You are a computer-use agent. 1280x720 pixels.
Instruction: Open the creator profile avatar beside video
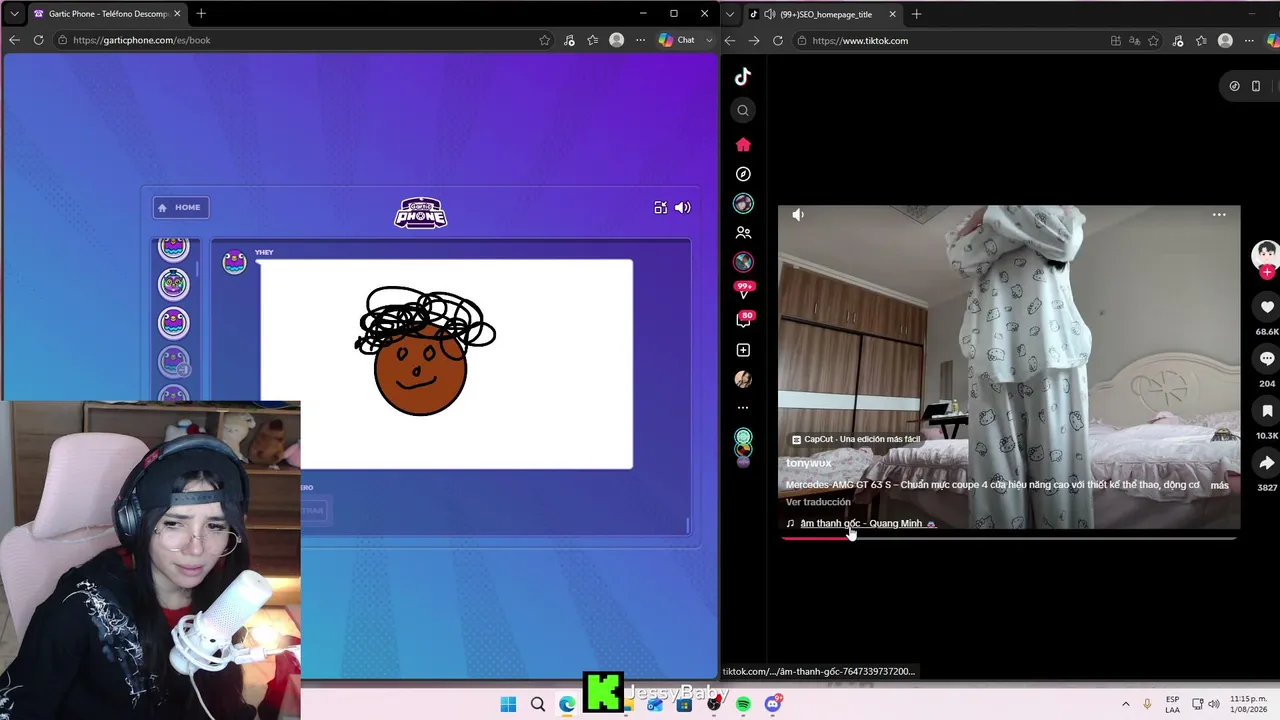tap(1266, 254)
